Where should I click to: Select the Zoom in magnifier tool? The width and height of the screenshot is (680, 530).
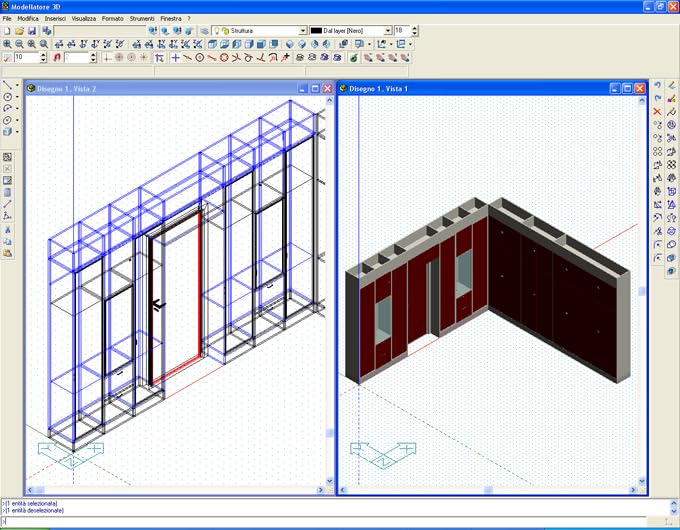(7, 44)
